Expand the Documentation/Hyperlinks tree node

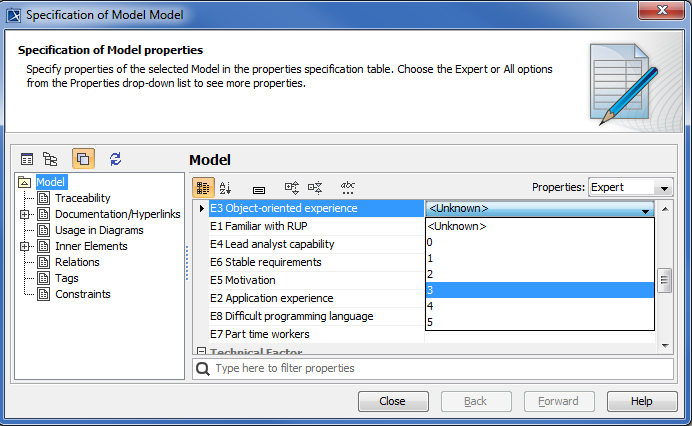tap(24, 214)
